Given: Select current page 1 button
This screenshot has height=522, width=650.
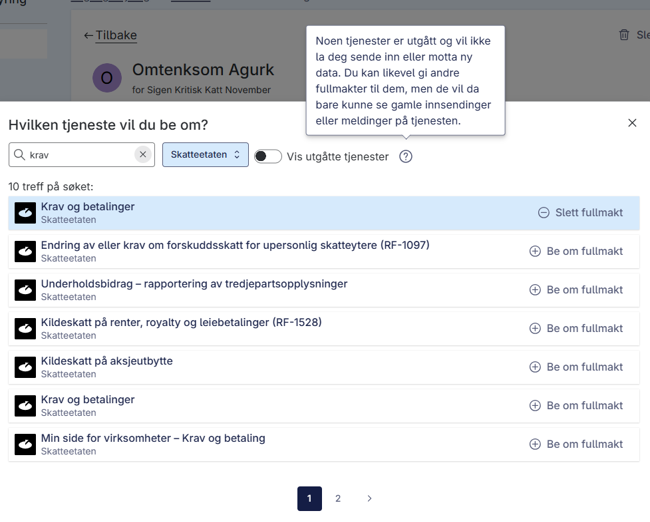Looking at the screenshot, I should pos(309,498).
